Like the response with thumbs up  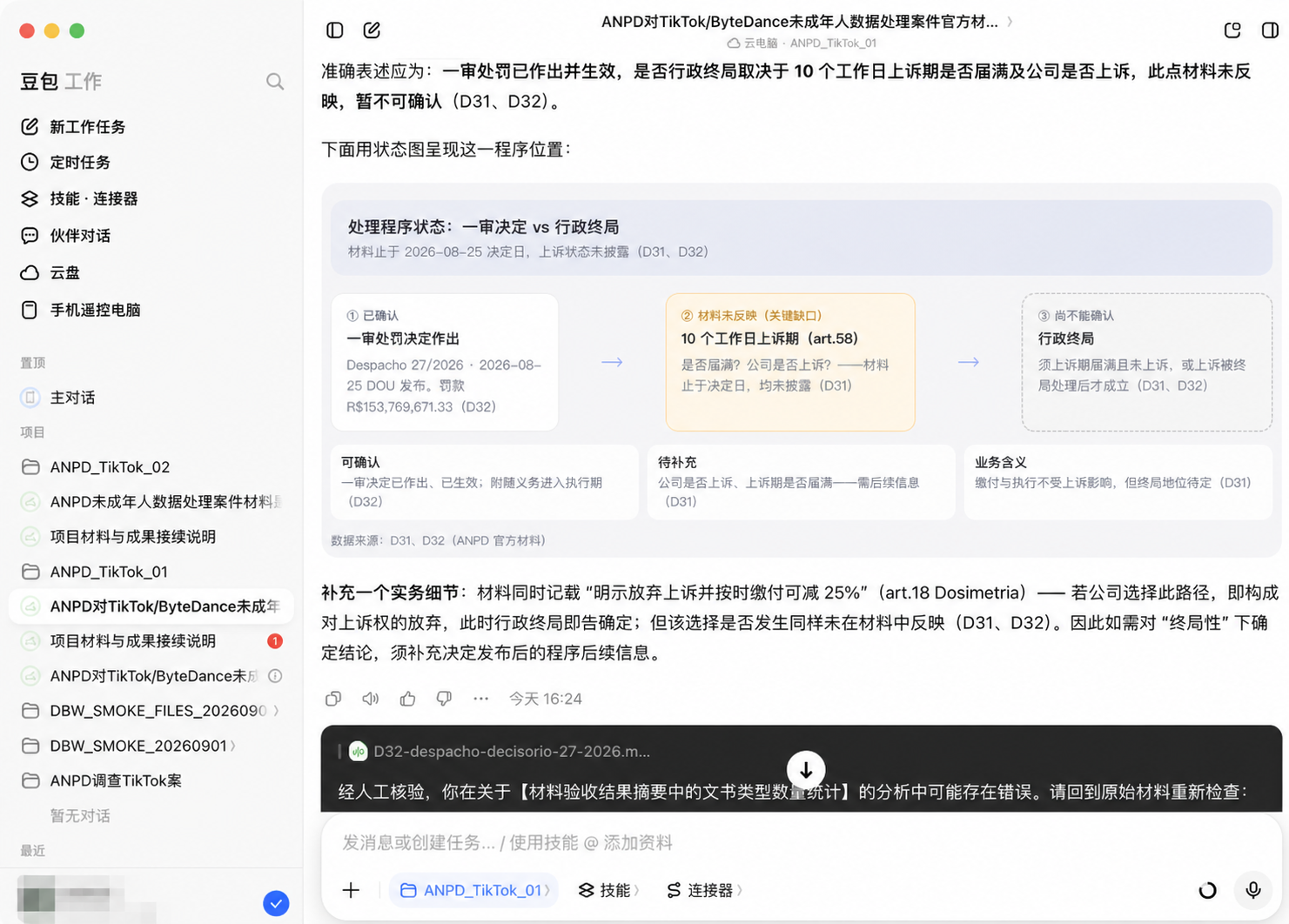tap(407, 699)
